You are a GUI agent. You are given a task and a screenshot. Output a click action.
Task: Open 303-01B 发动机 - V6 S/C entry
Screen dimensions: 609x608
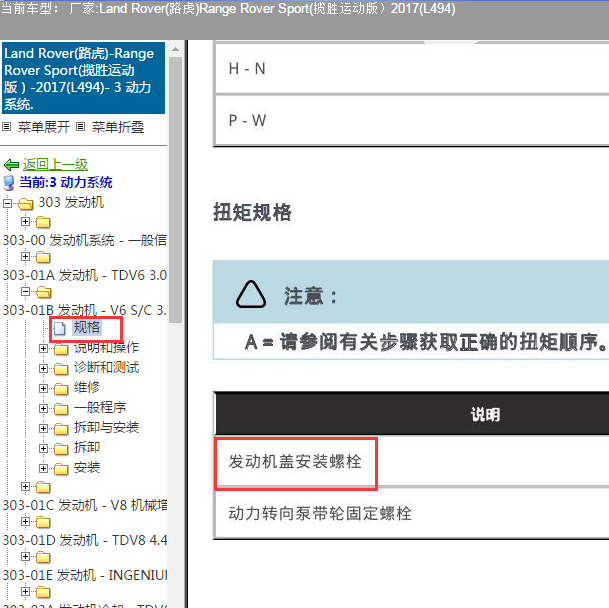85,310
